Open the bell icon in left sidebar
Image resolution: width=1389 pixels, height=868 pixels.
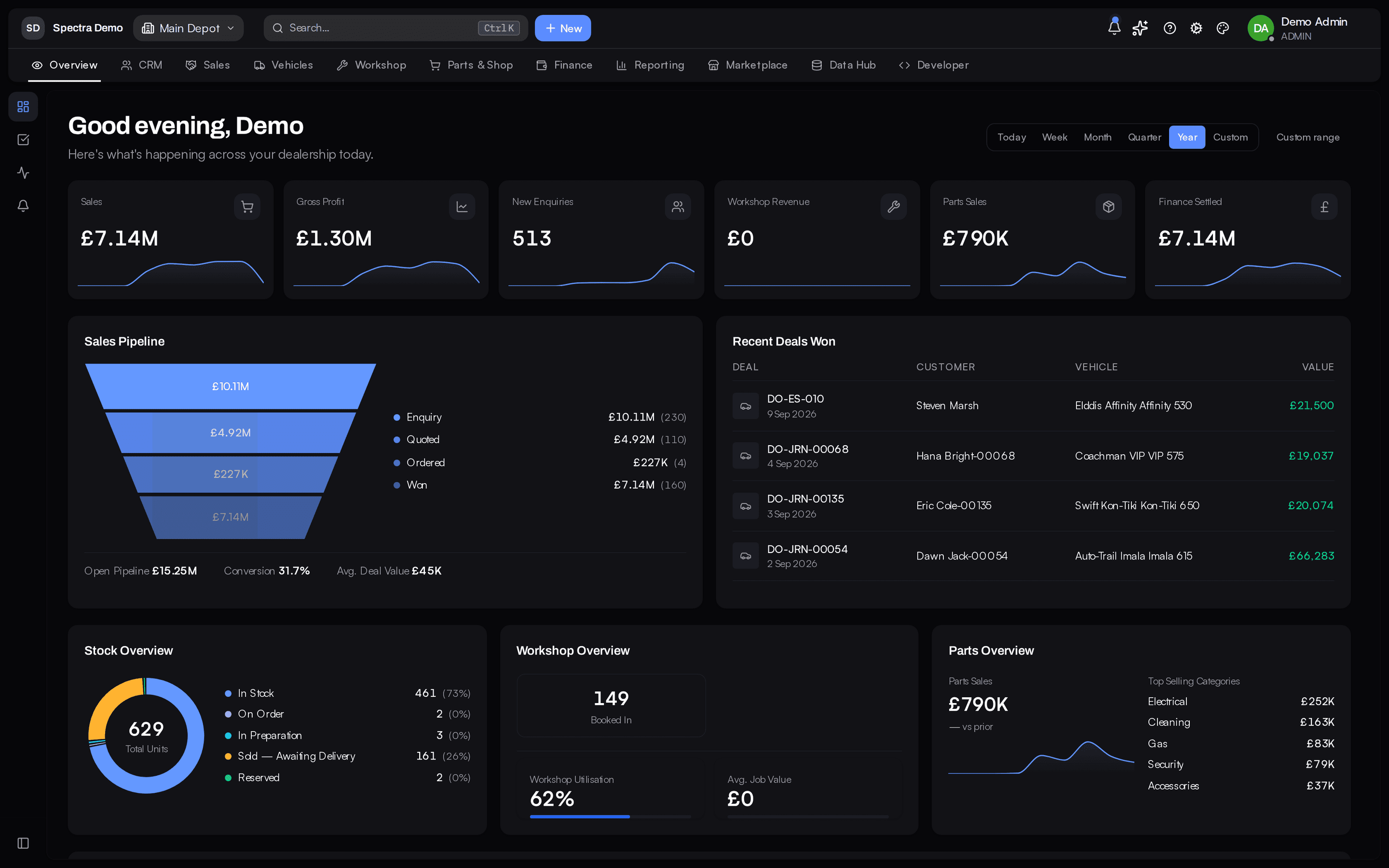[23, 205]
